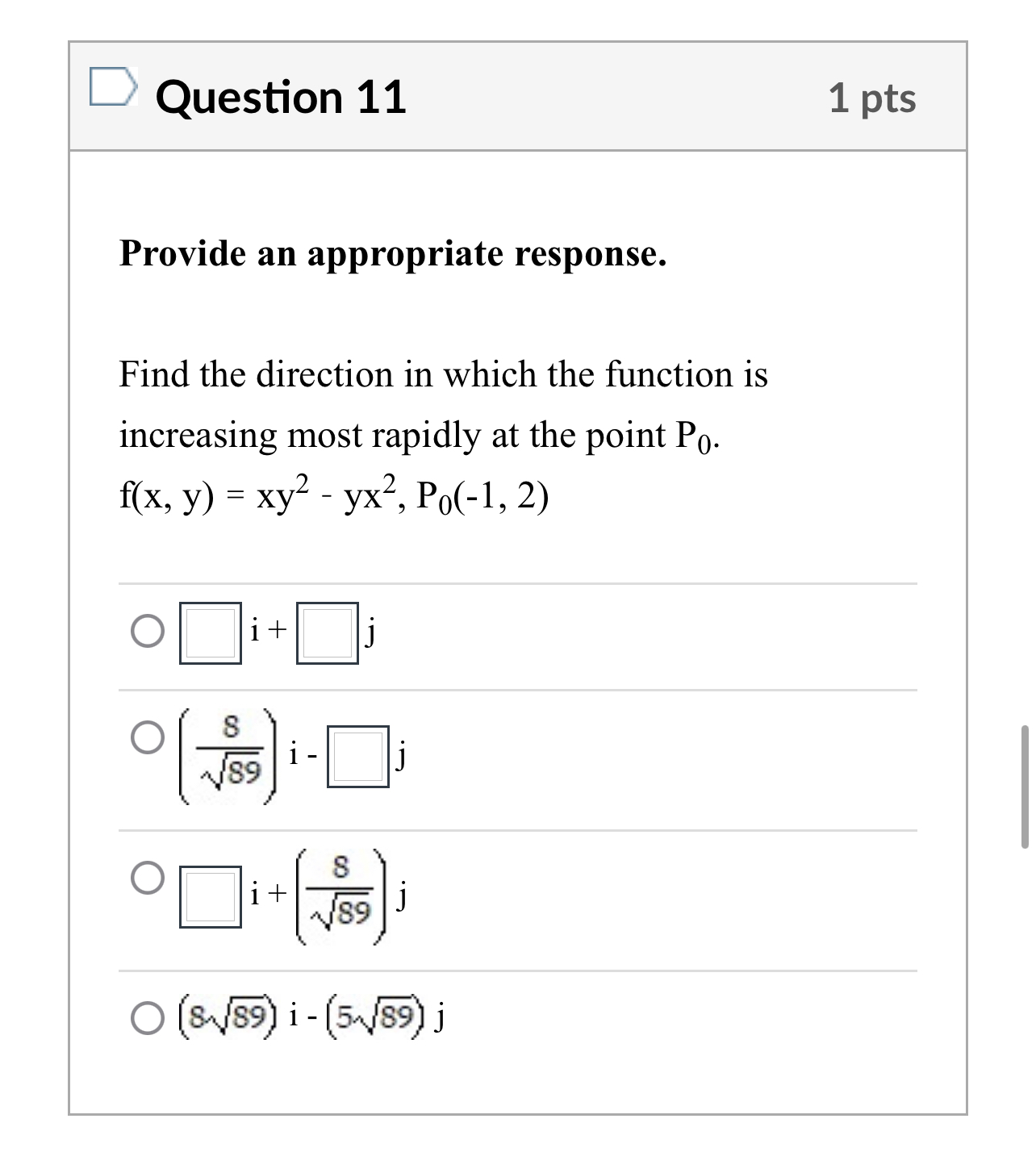The height and width of the screenshot is (1173, 1036).
Task: Click the Question 11 header title
Action: click(x=281, y=97)
